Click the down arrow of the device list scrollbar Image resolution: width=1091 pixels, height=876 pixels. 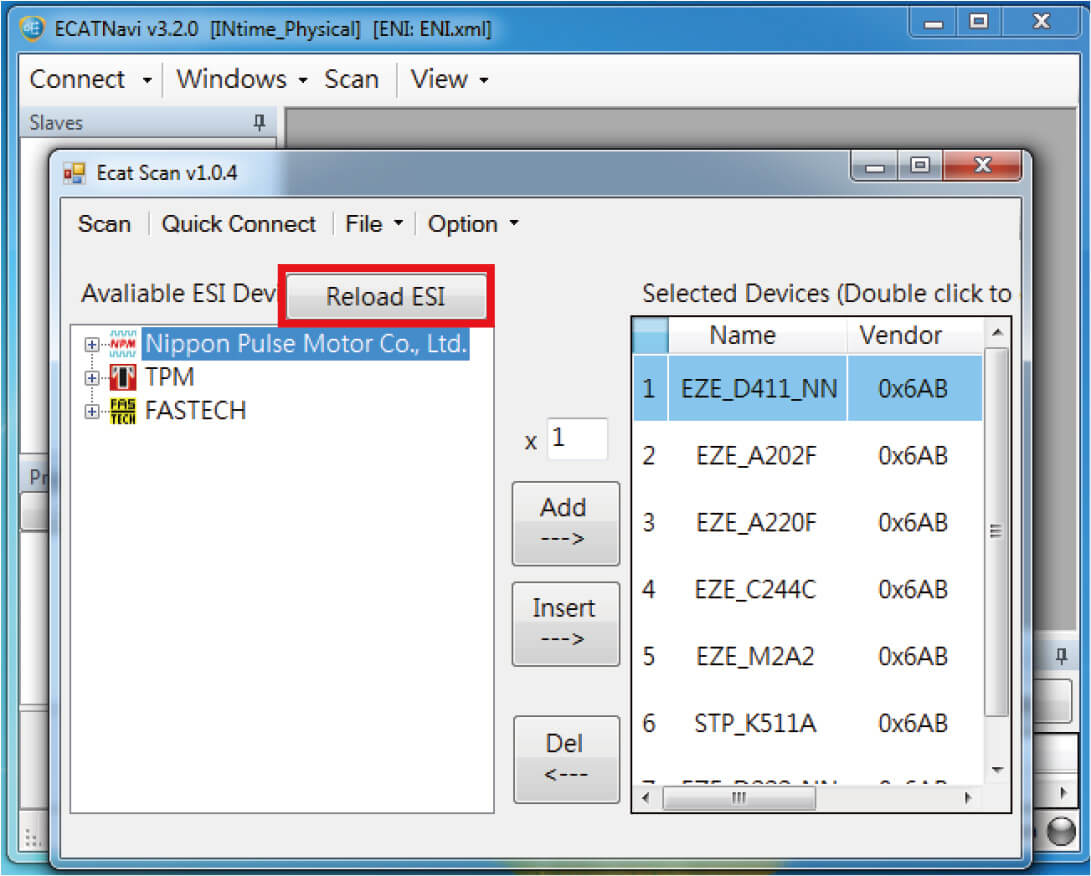tap(996, 770)
